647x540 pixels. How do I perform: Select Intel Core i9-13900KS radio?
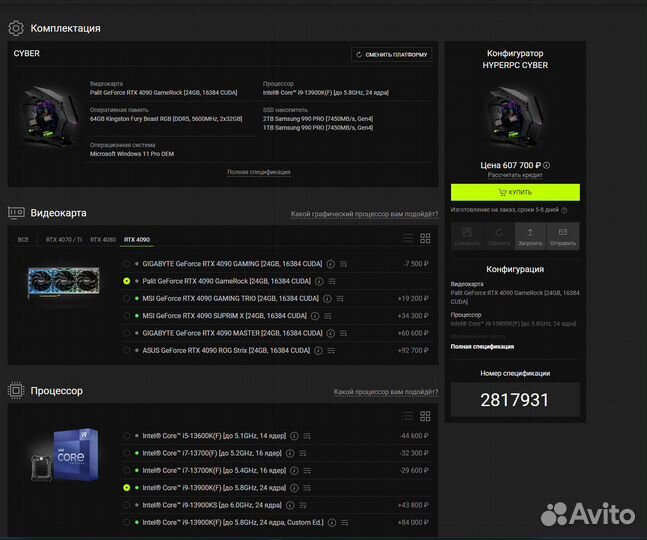click(126, 505)
